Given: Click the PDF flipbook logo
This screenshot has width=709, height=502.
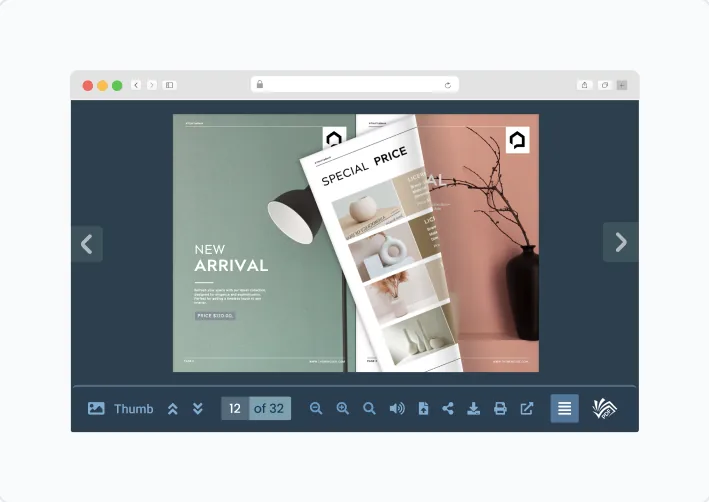Looking at the screenshot, I should click(x=605, y=408).
